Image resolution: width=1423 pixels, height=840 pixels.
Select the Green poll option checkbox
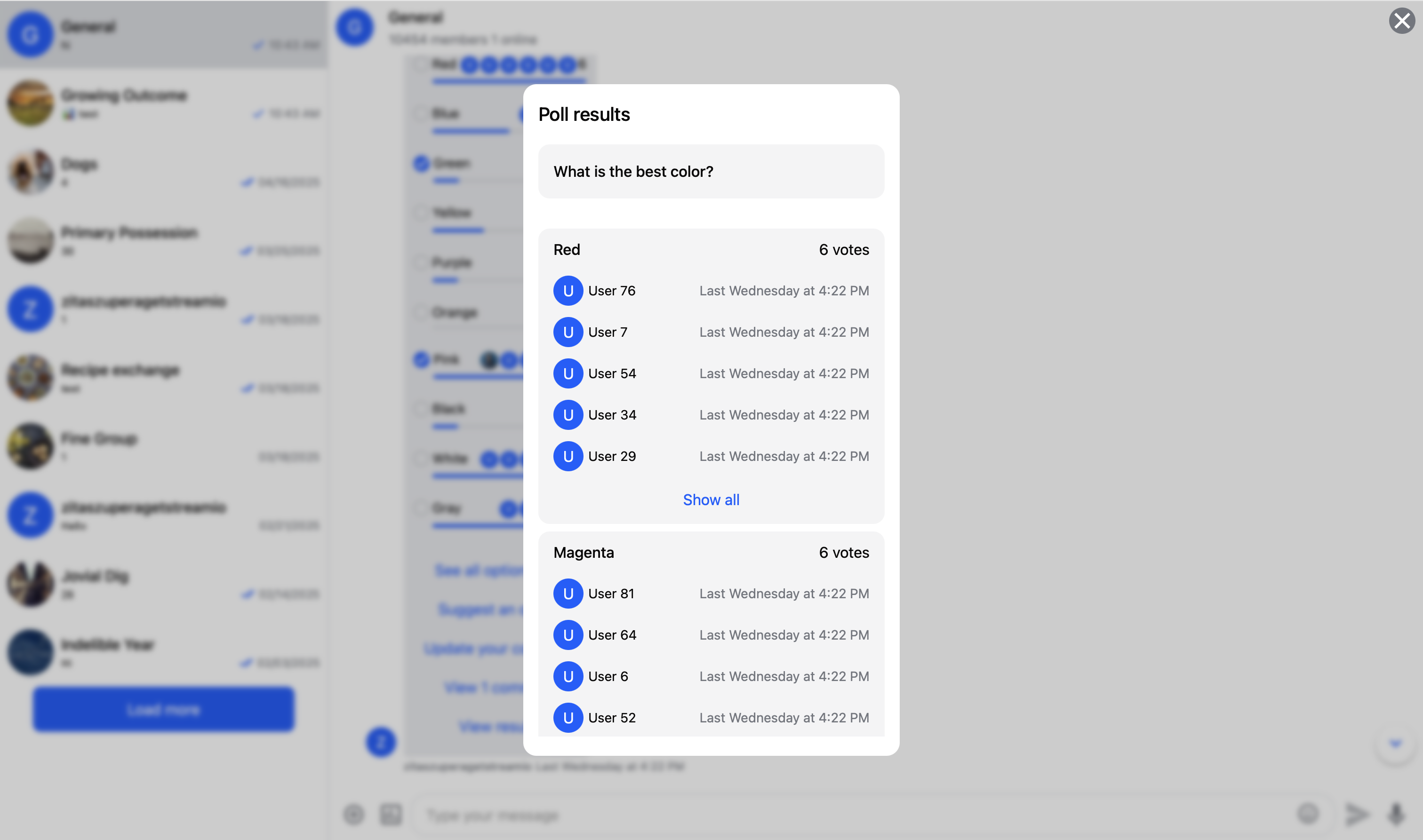(421, 164)
